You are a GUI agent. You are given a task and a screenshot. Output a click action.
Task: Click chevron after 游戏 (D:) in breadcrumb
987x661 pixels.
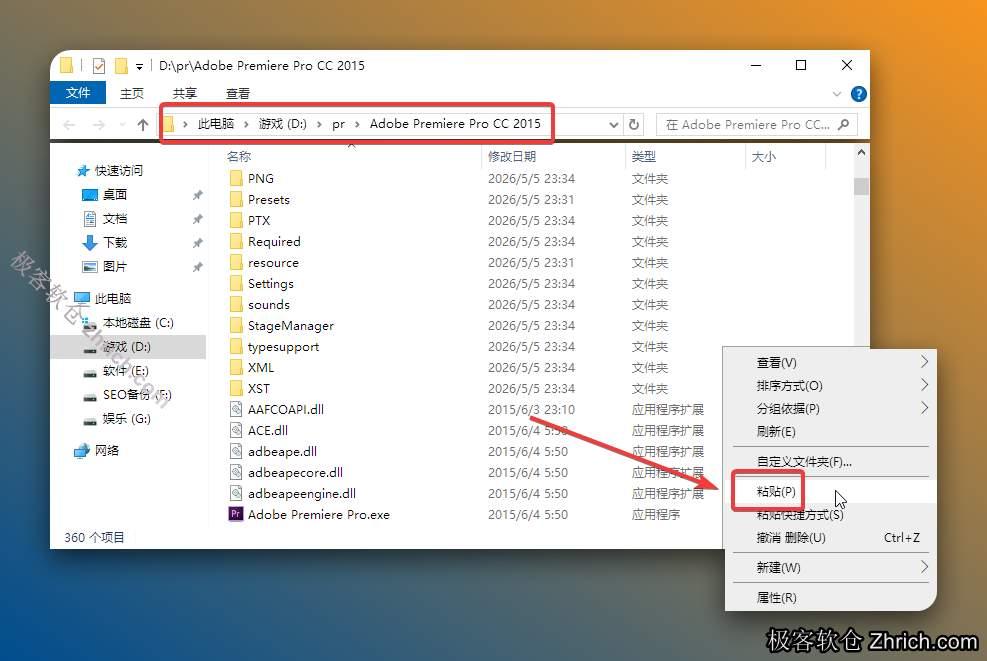[x=319, y=124]
